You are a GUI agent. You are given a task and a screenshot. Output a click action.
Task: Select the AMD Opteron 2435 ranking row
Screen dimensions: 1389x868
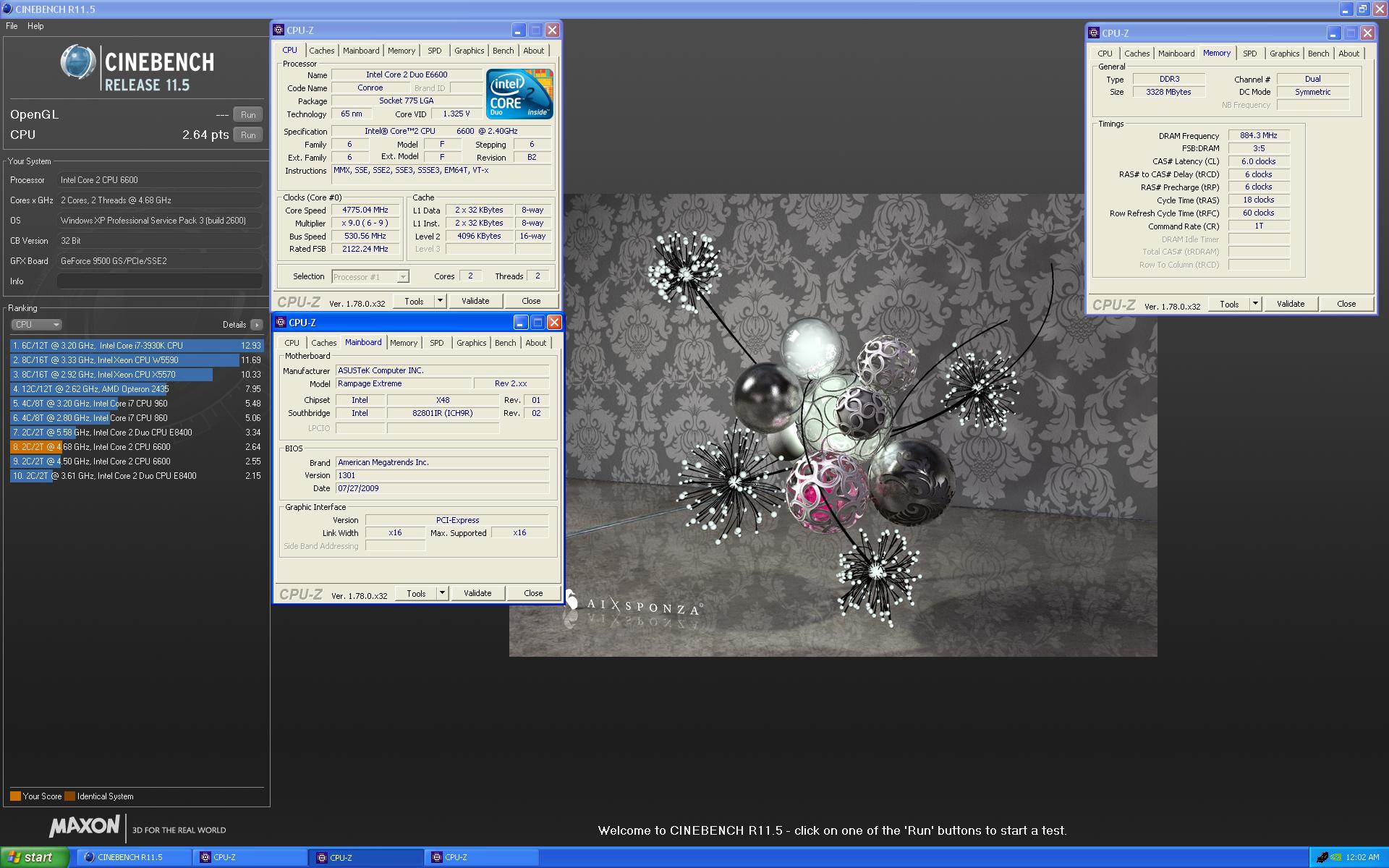click(136, 389)
